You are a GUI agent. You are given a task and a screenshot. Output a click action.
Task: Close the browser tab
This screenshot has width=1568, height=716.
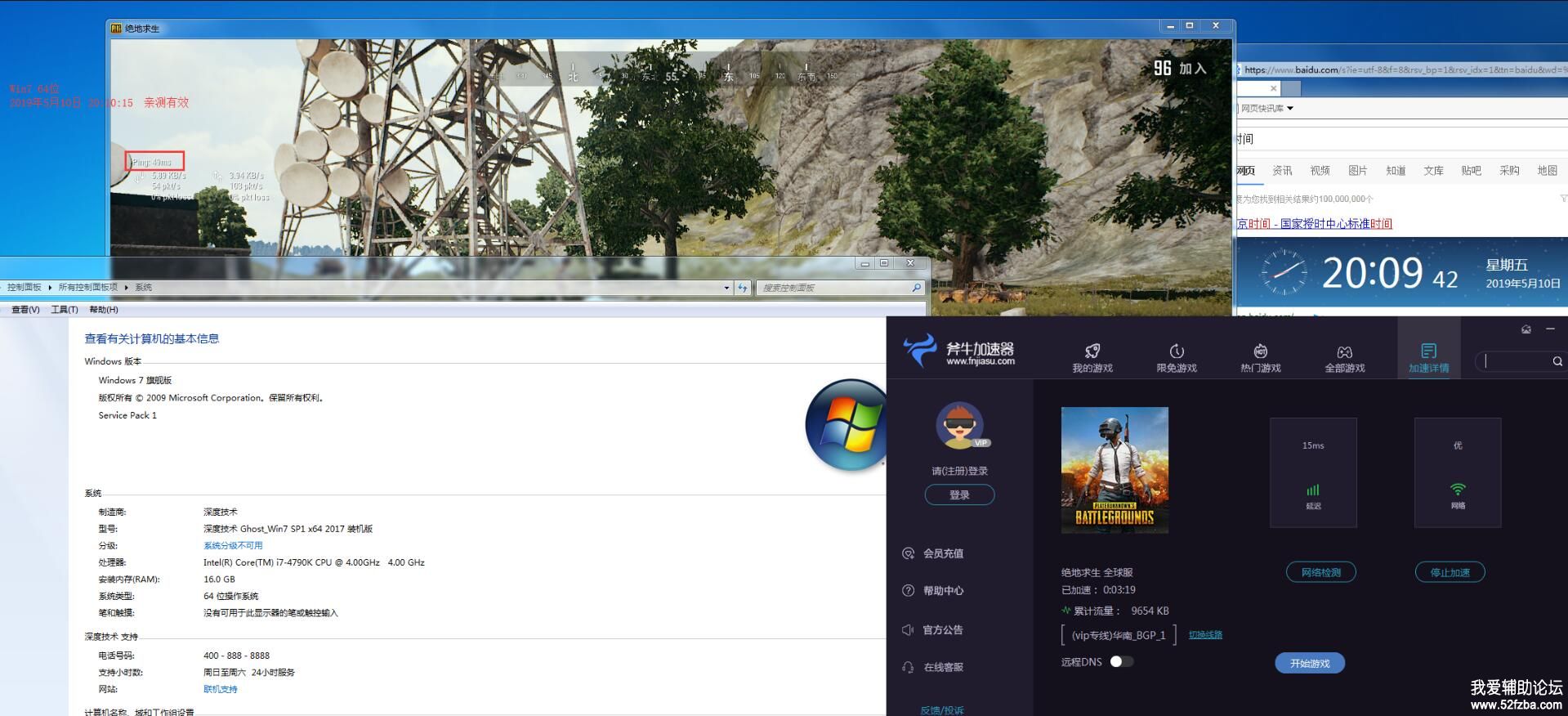pyautogui.click(x=1273, y=88)
